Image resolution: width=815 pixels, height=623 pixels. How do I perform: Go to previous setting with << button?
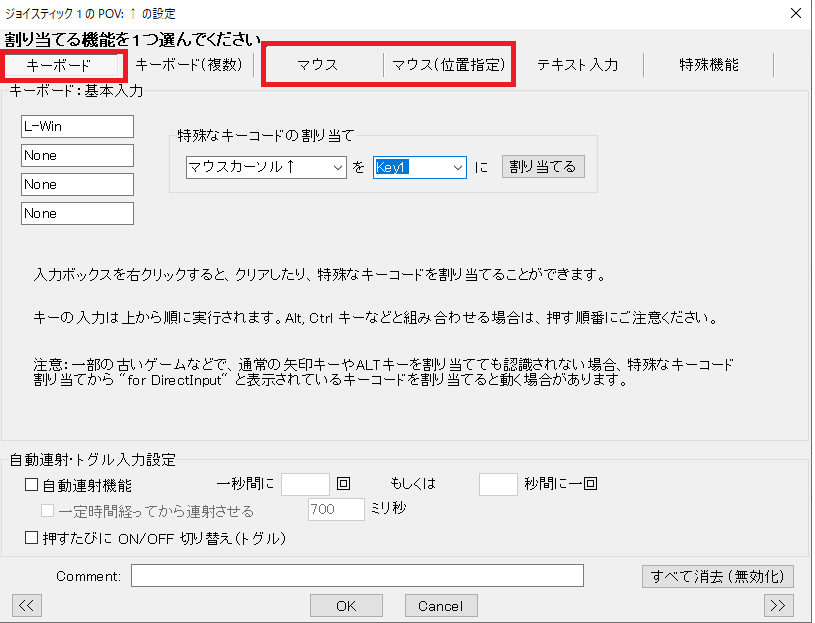[27, 605]
